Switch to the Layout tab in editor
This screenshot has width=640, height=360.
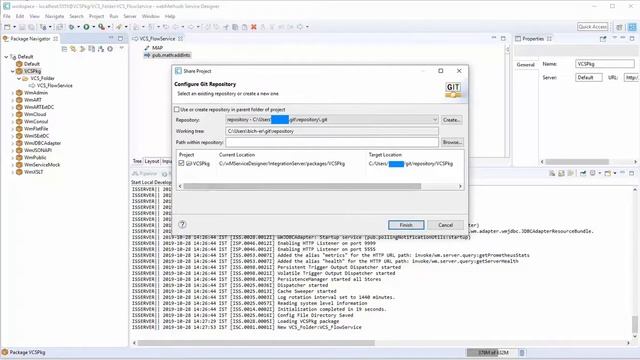152,161
